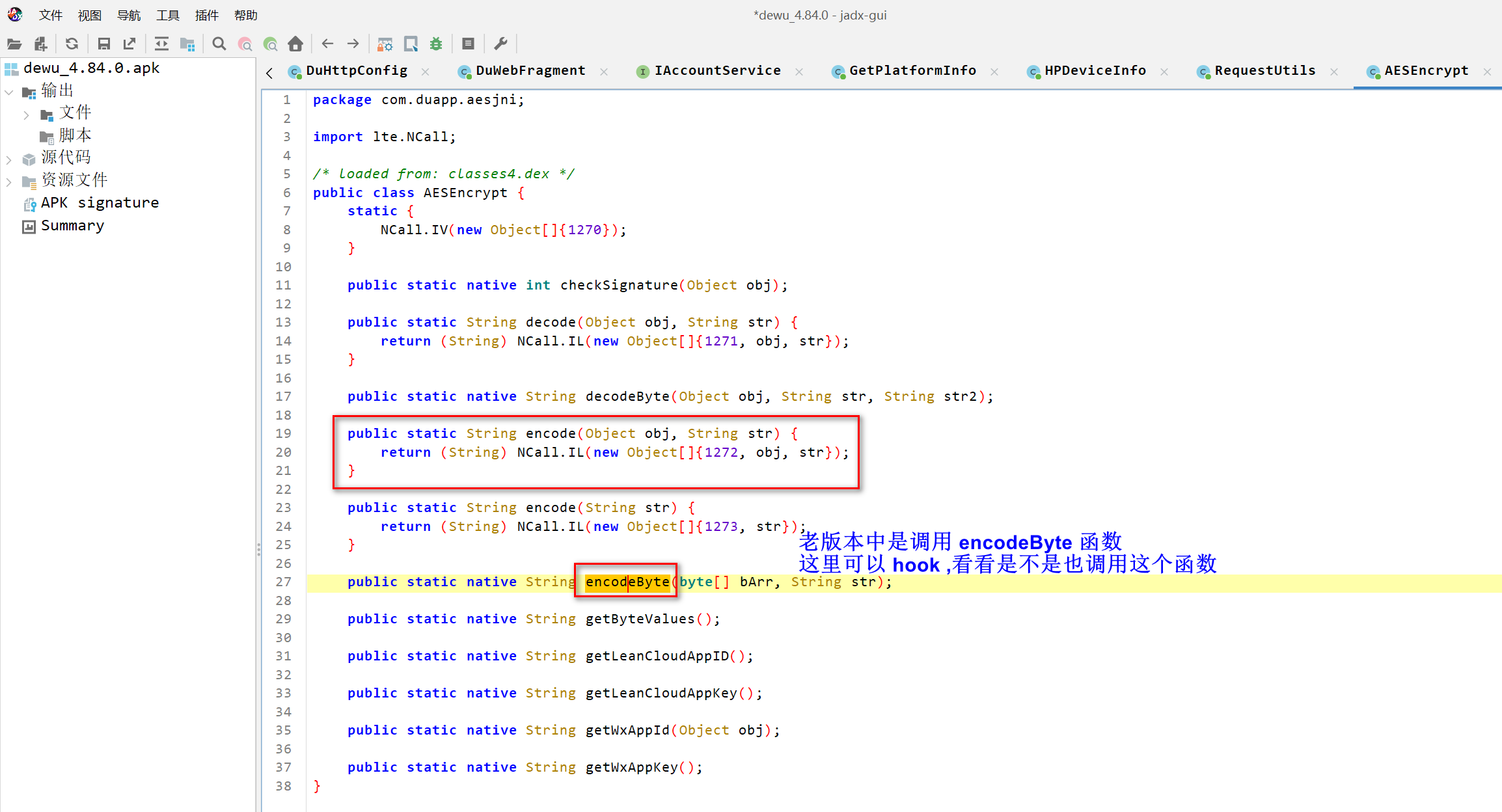Toggle the log viewer icon

click(468, 44)
